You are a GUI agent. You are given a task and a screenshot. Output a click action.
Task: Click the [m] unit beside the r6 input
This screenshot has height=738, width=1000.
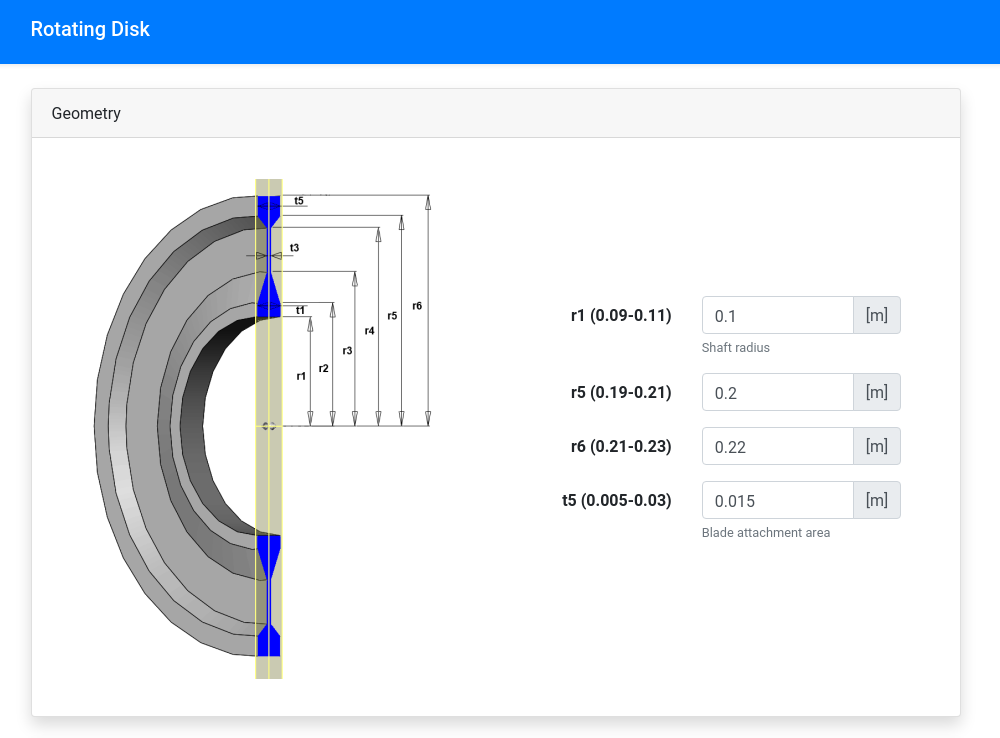coord(876,447)
